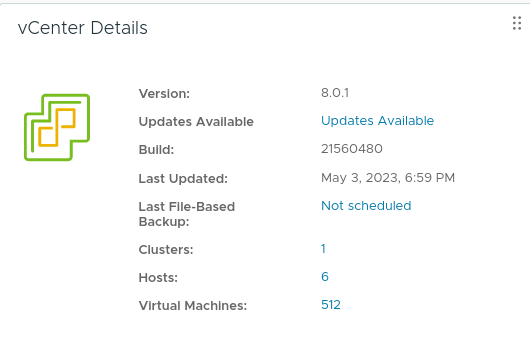Open the Not scheduled backup link
The width and height of the screenshot is (530, 362).
tap(366, 206)
